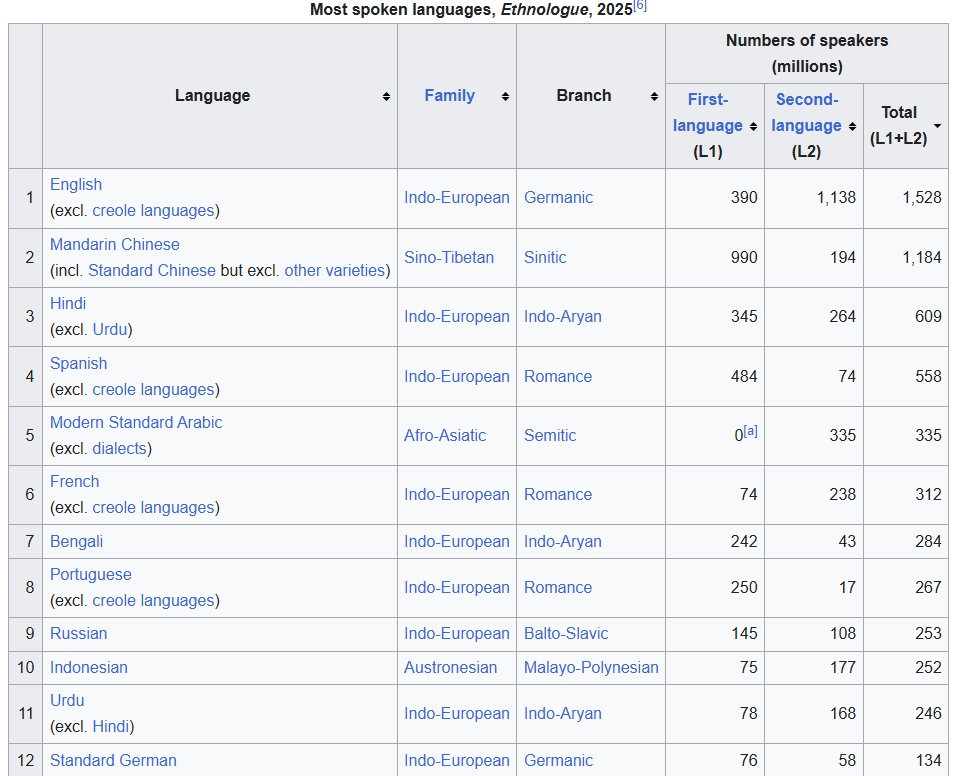Open Indo-European link in English row
Image resolution: width=971 pixels, height=776 pixels.
(457, 198)
